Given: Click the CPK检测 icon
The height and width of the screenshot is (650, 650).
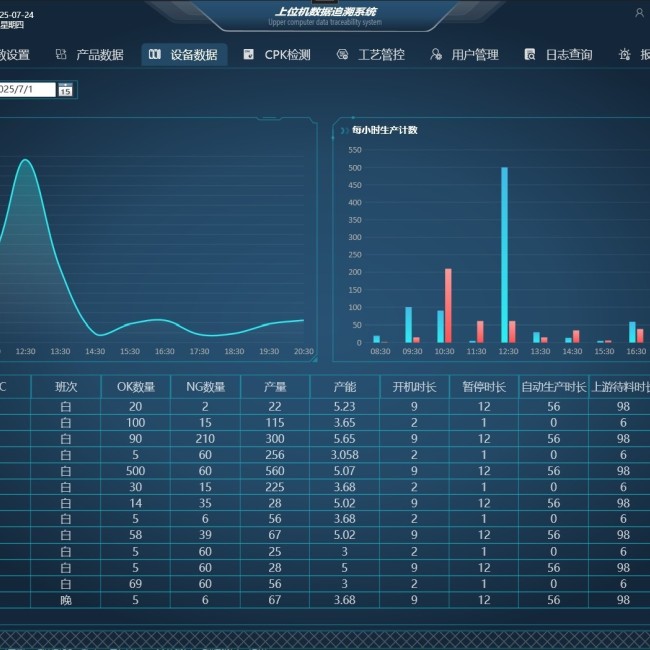Looking at the screenshot, I should [x=248, y=54].
